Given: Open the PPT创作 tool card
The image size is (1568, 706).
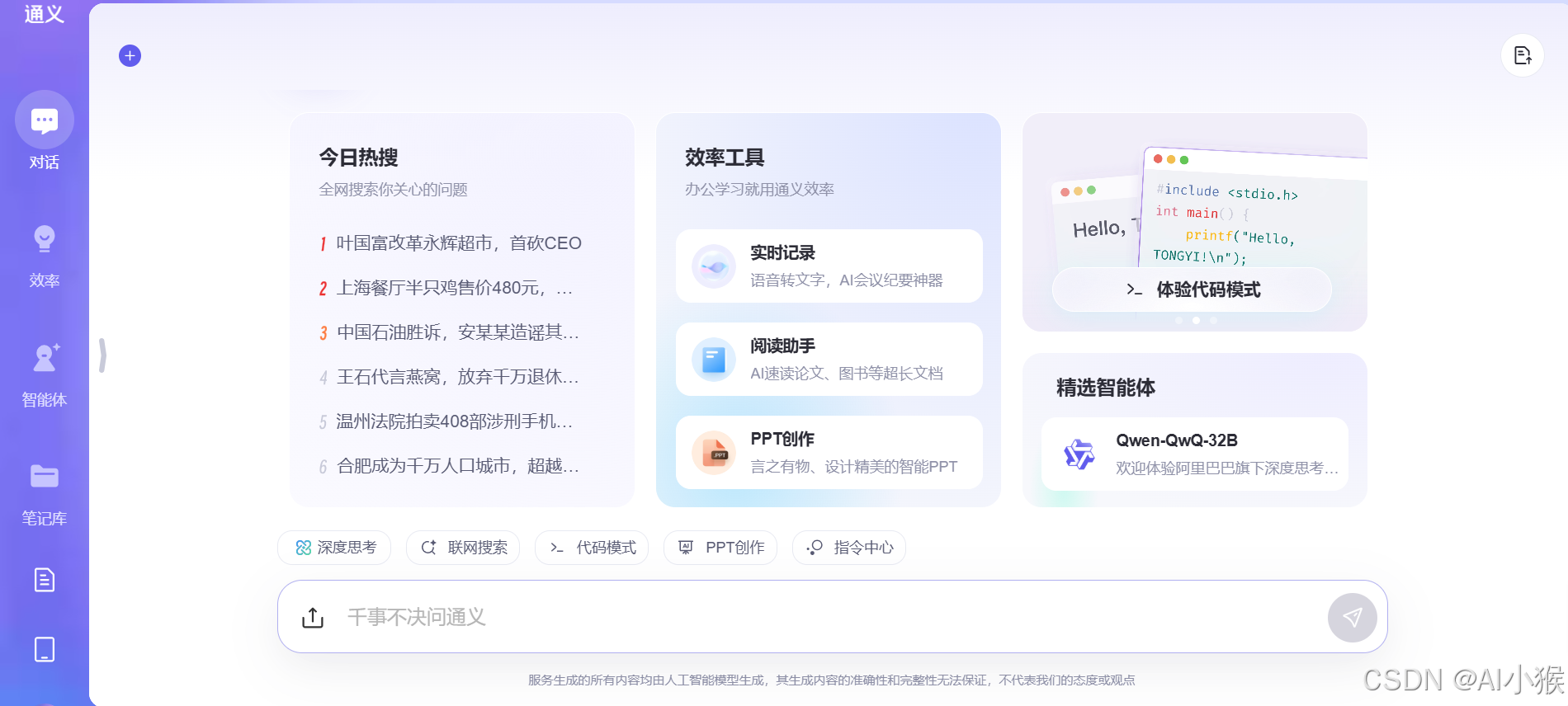Looking at the screenshot, I should 829,453.
